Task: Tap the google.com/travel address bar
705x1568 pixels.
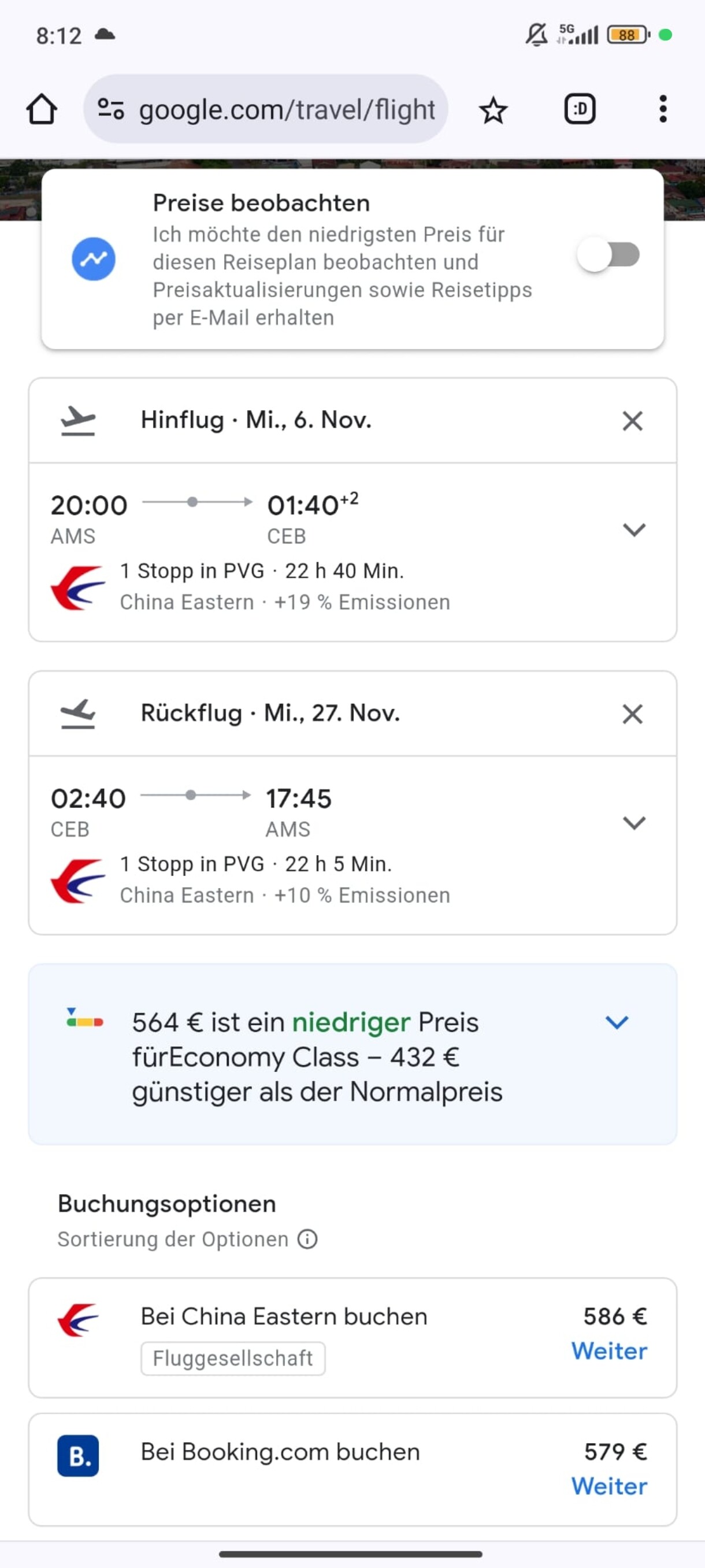Action: click(287, 110)
